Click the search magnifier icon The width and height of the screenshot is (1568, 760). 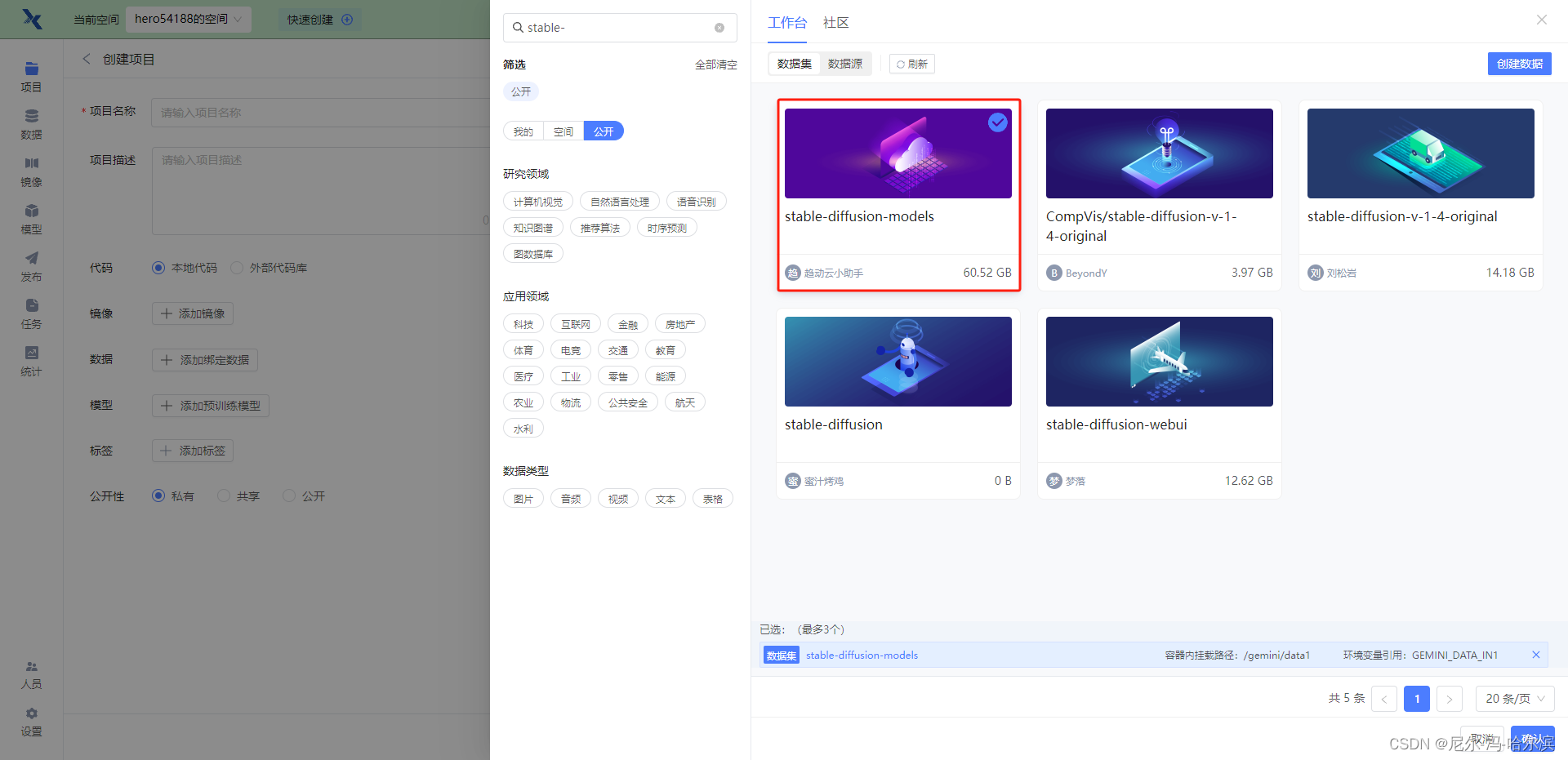(518, 28)
